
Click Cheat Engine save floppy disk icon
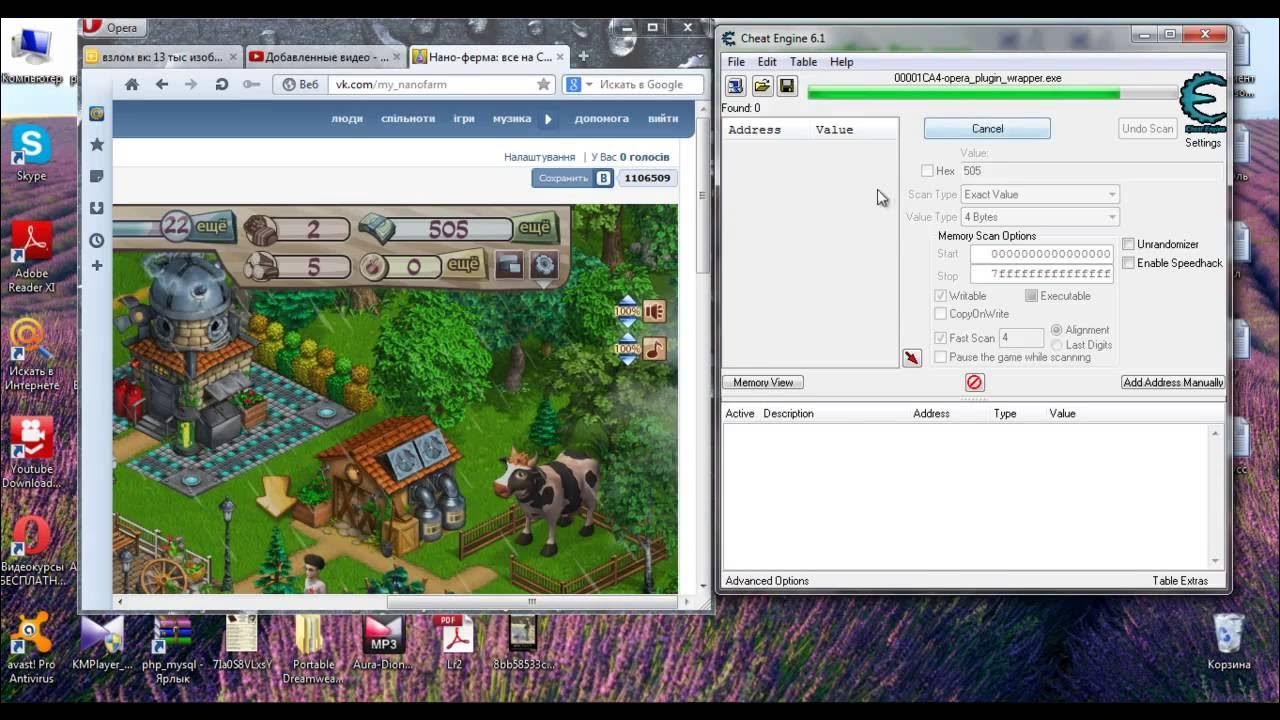point(787,86)
